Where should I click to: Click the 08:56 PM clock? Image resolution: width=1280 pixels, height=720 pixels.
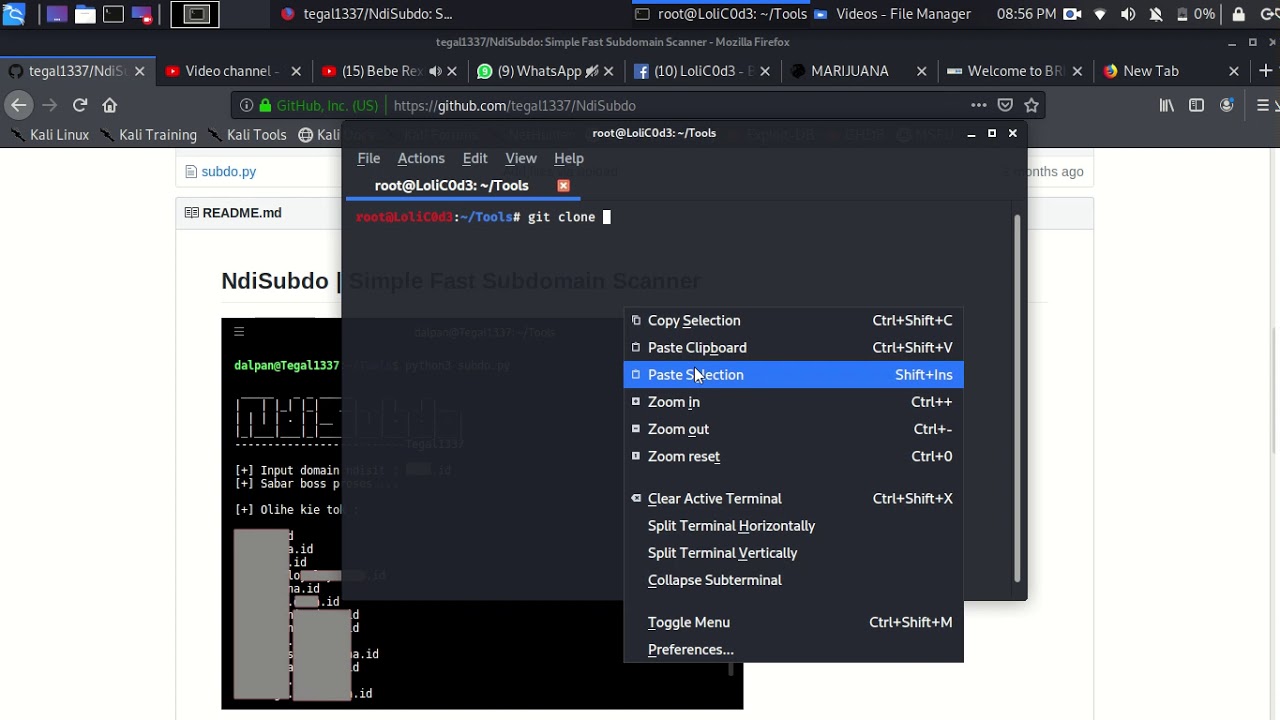(1026, 14)
